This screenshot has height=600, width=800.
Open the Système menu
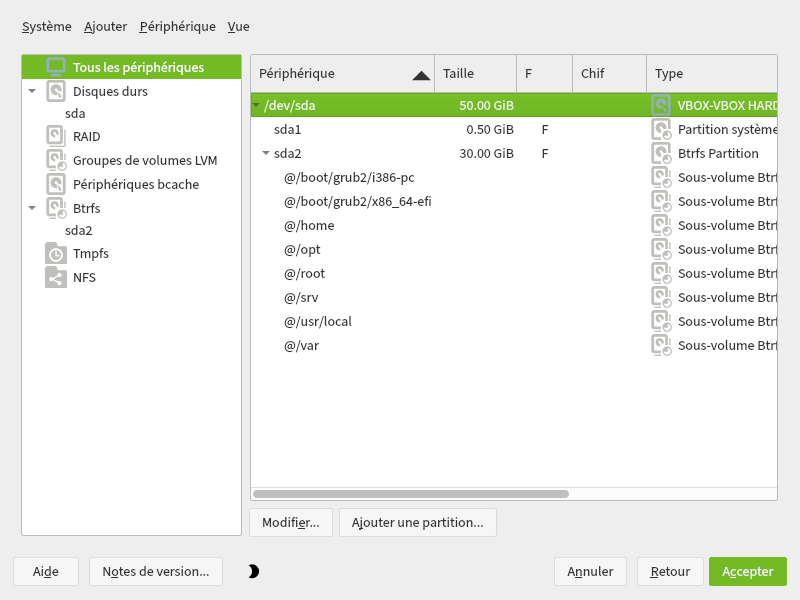(x=47, y=27)
